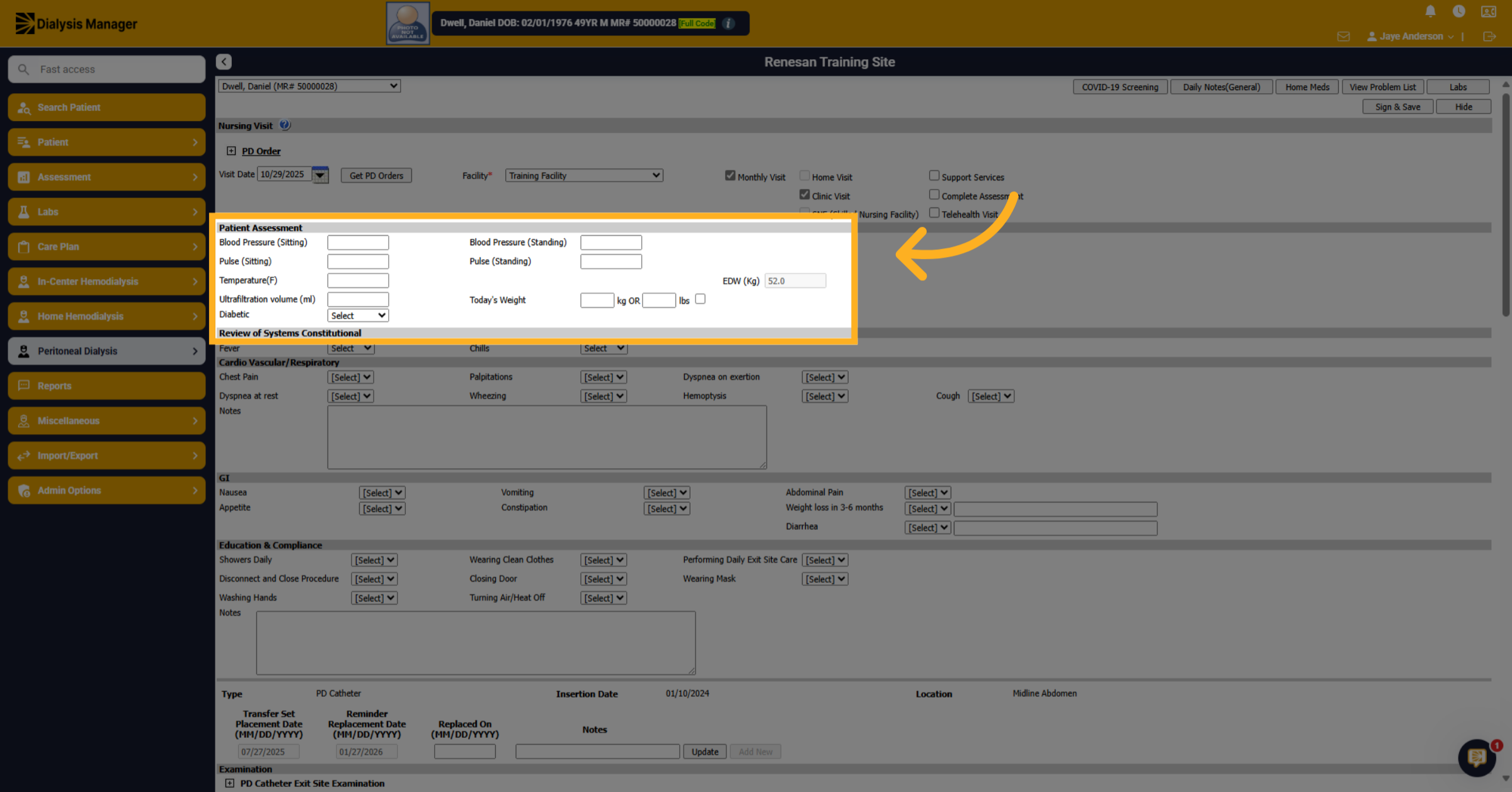
Task: Expand the Import/Export sidebar menu
Action: point(106,456)
